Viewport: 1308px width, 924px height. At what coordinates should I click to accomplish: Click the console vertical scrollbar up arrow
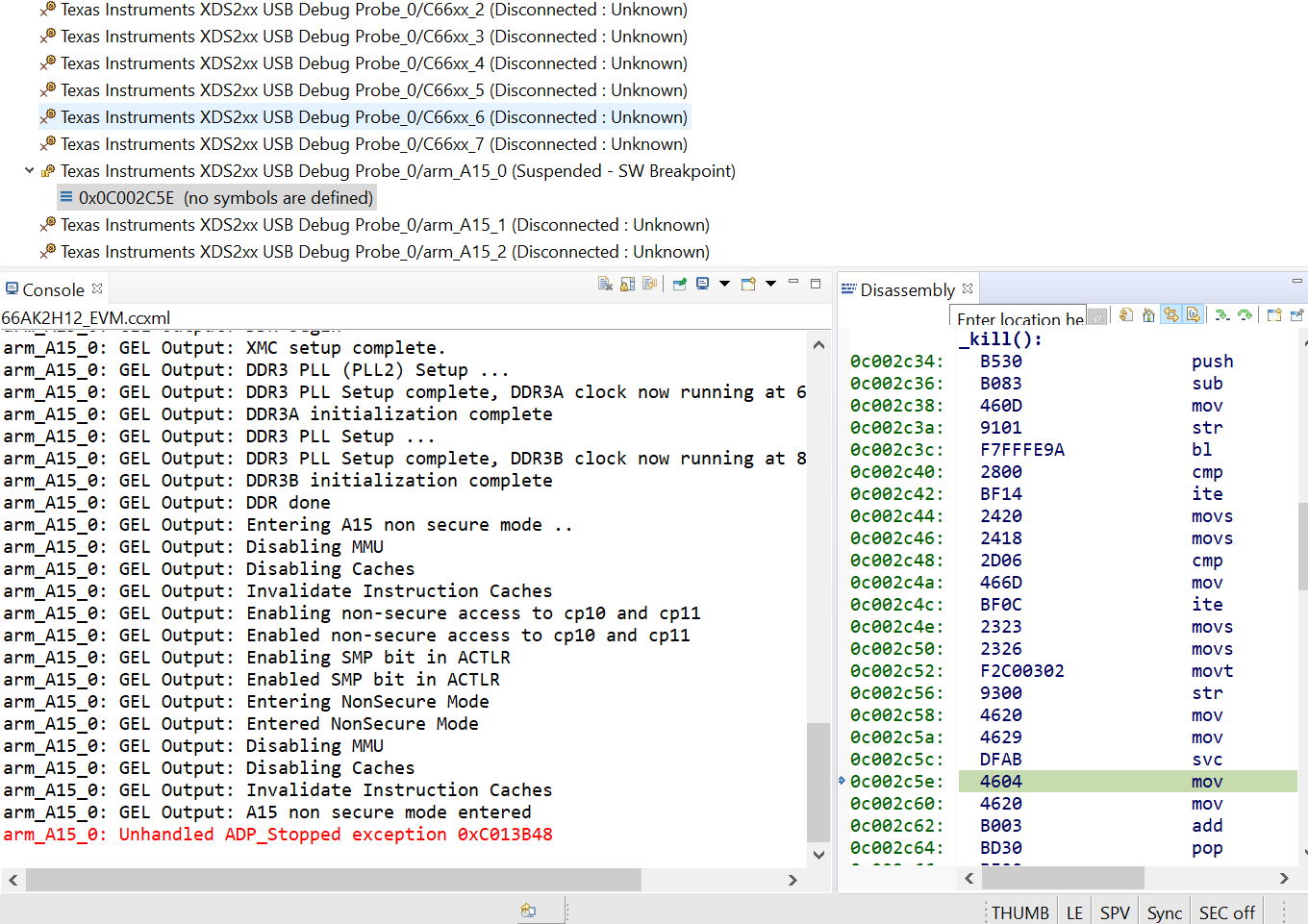818,345
